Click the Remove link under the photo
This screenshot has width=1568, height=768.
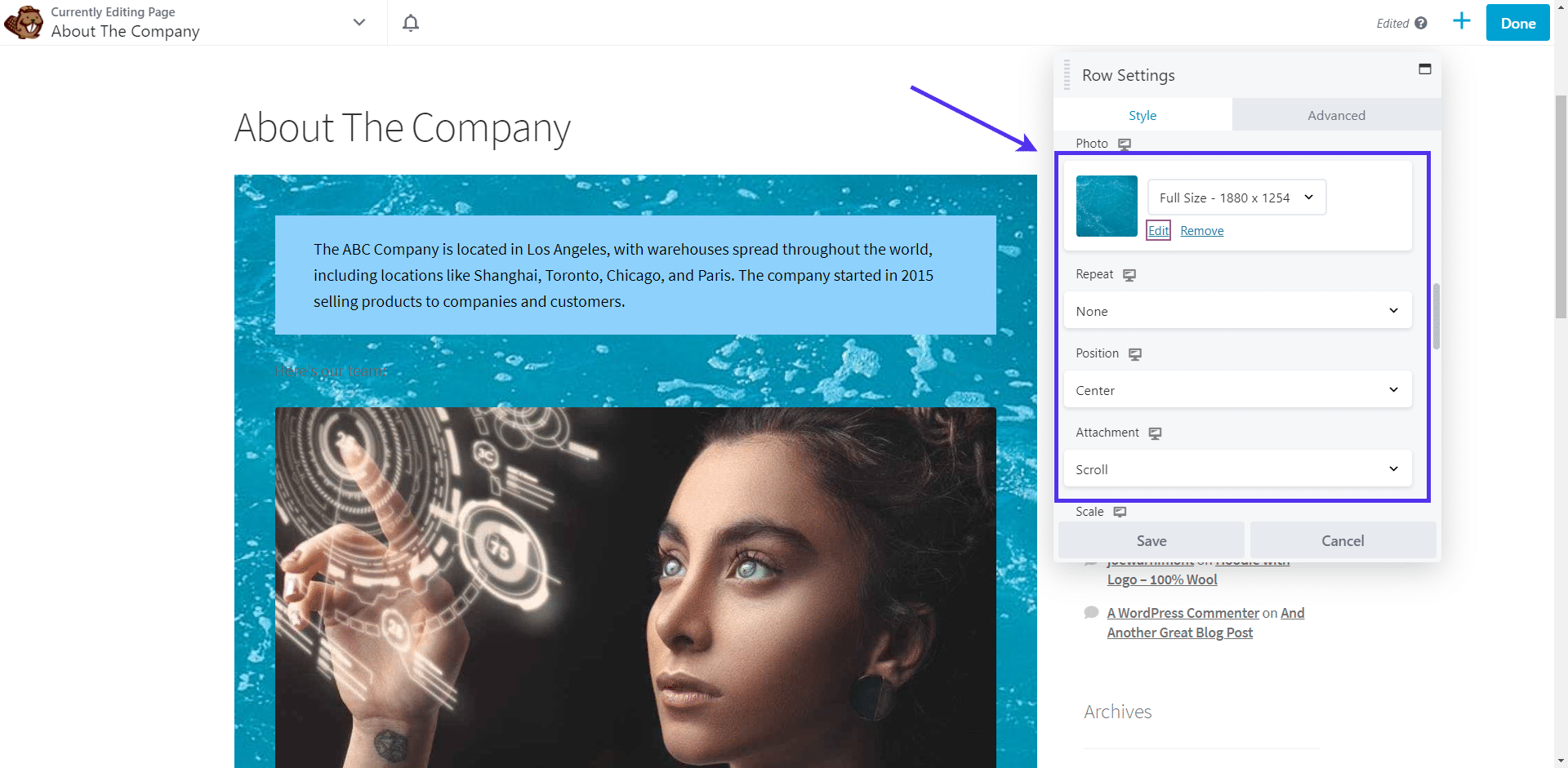click(1201, 230)
